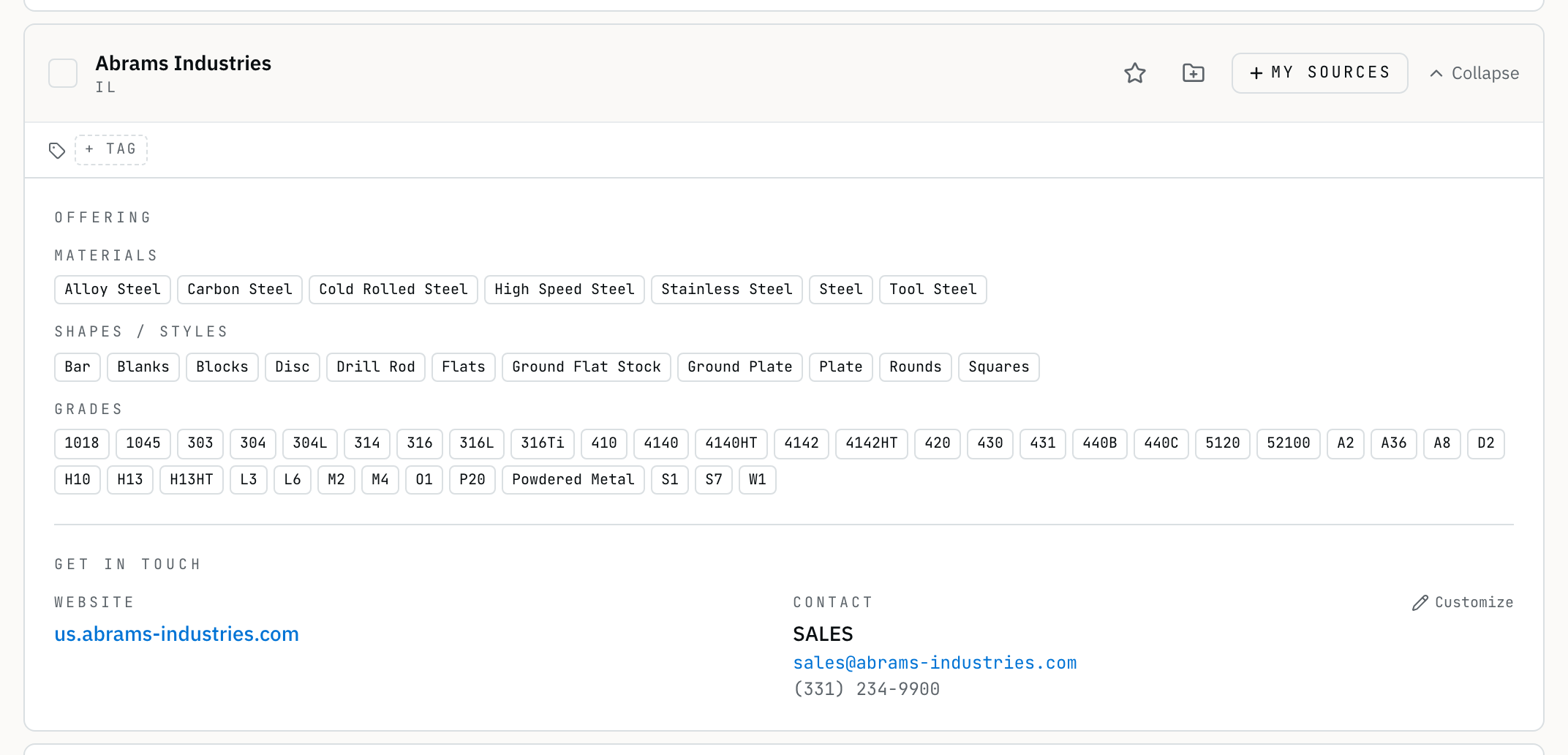Choose grade O1
Screen dimensions: 1568x755
424,480
